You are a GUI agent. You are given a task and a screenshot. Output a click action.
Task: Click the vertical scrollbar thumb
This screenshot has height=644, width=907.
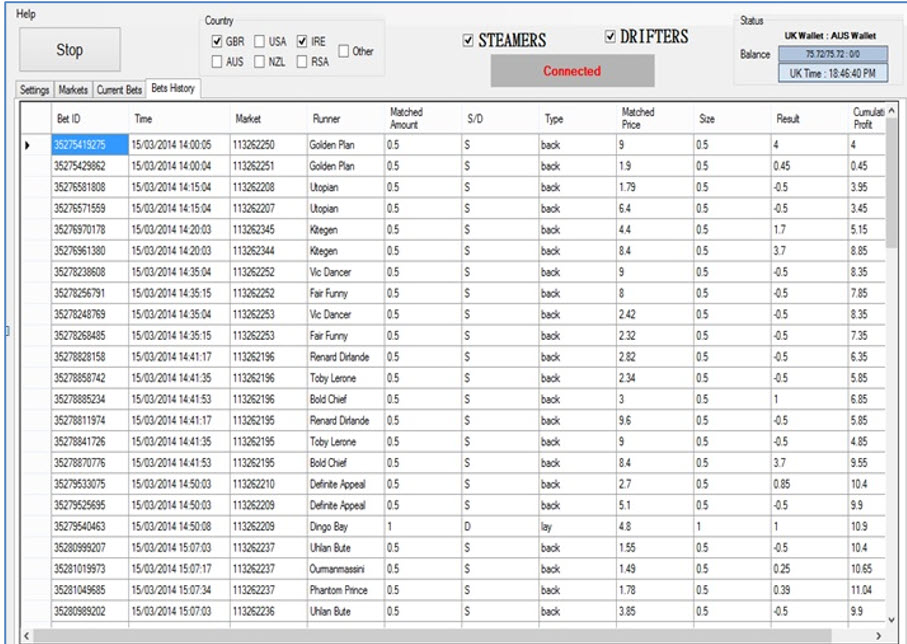pyautogui.click(x=891, y=182)
